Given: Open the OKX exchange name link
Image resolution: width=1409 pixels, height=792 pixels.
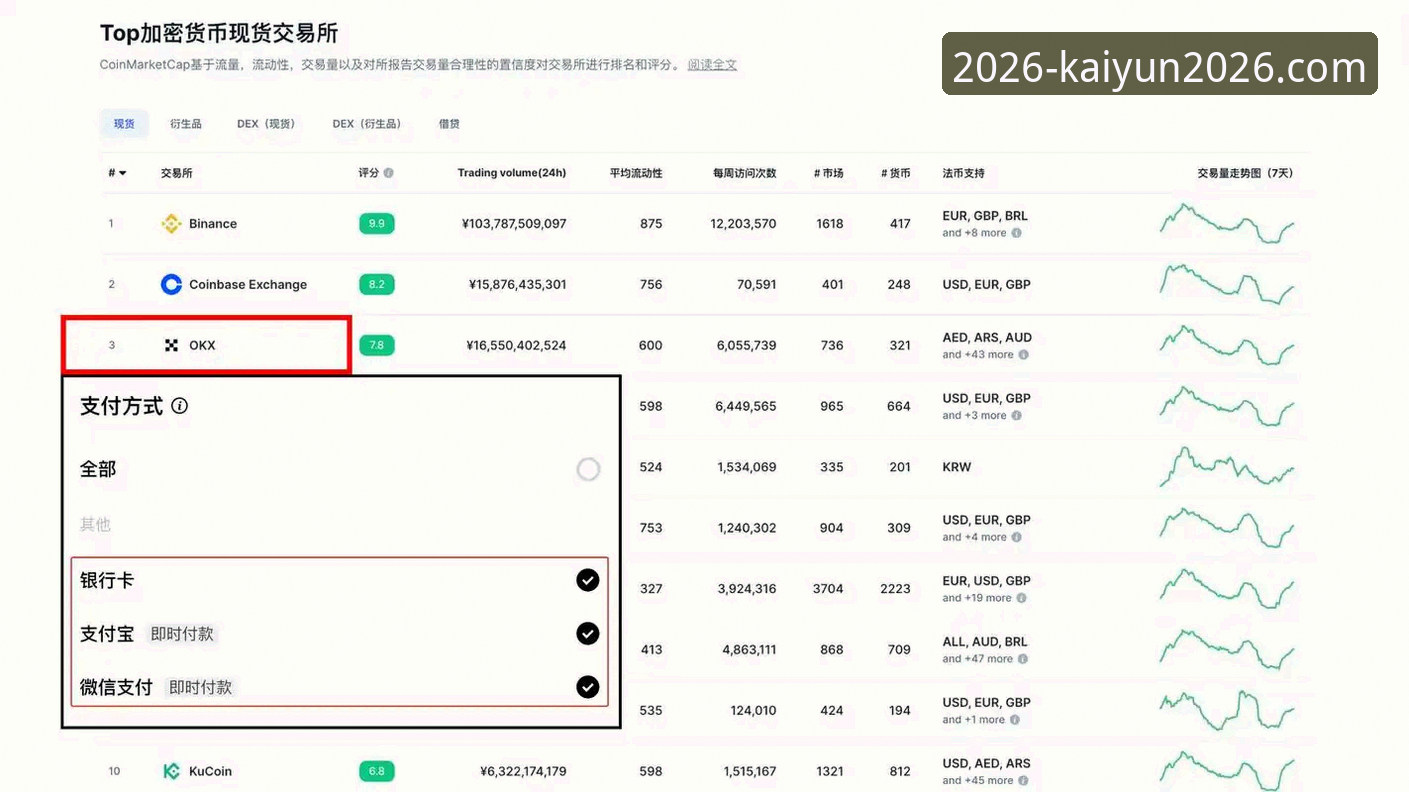Looking at the screenshot, I should [202, 346].
